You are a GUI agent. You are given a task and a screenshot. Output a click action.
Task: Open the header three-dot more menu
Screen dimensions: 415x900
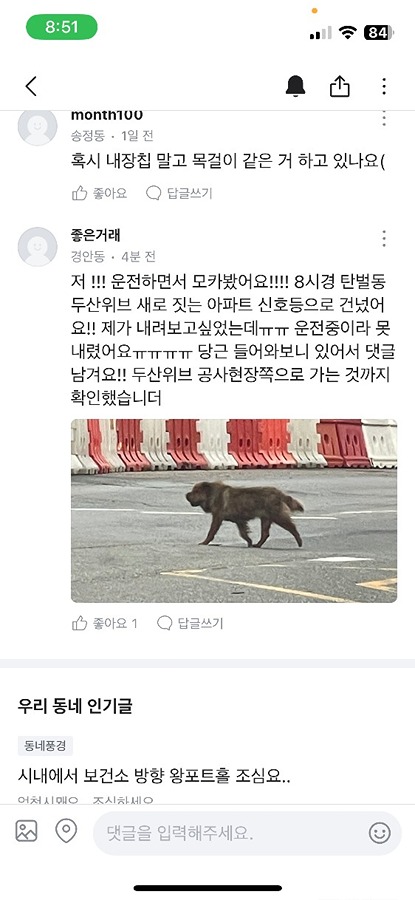point(384,87)
